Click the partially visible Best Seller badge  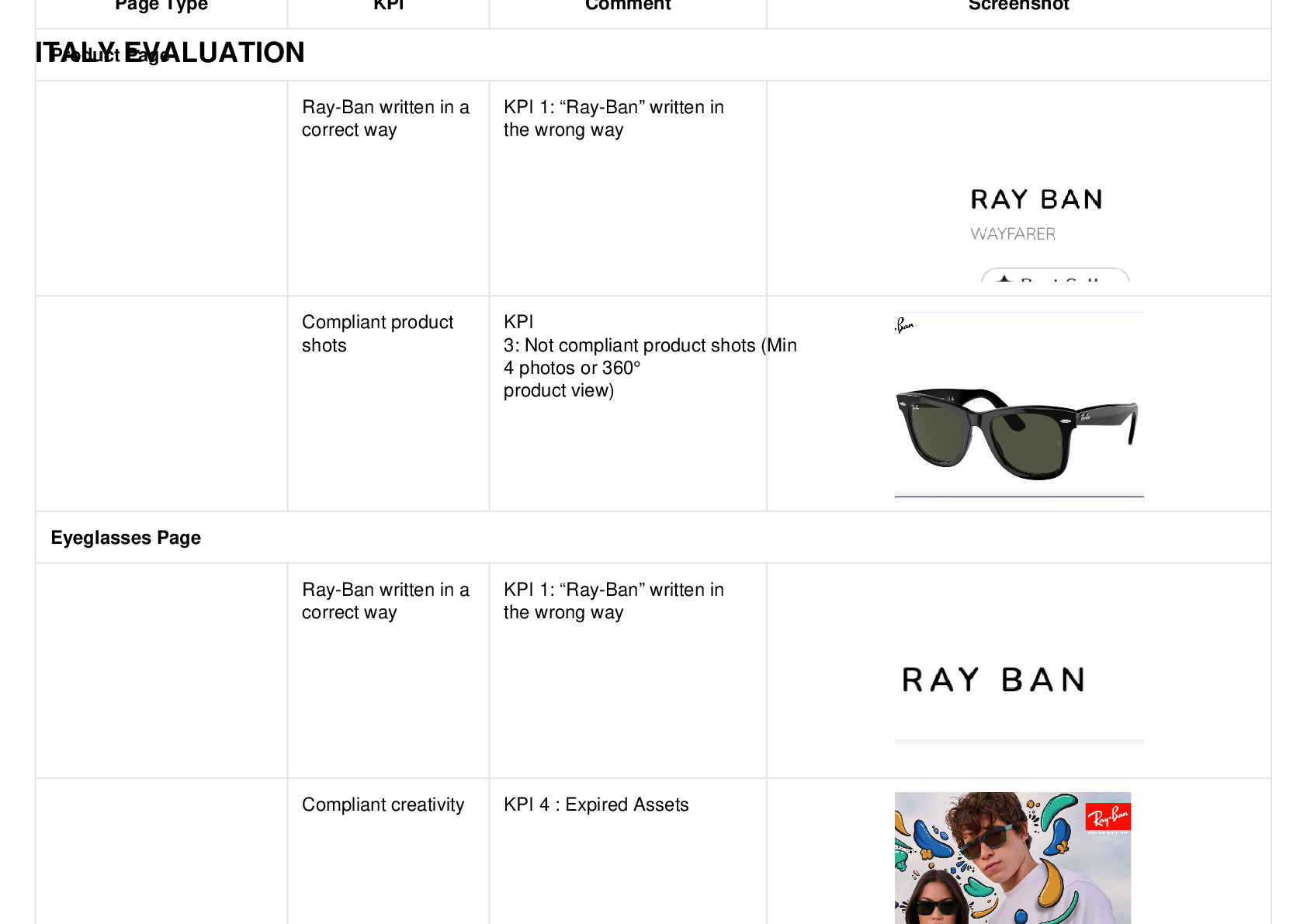(1056, 275)
